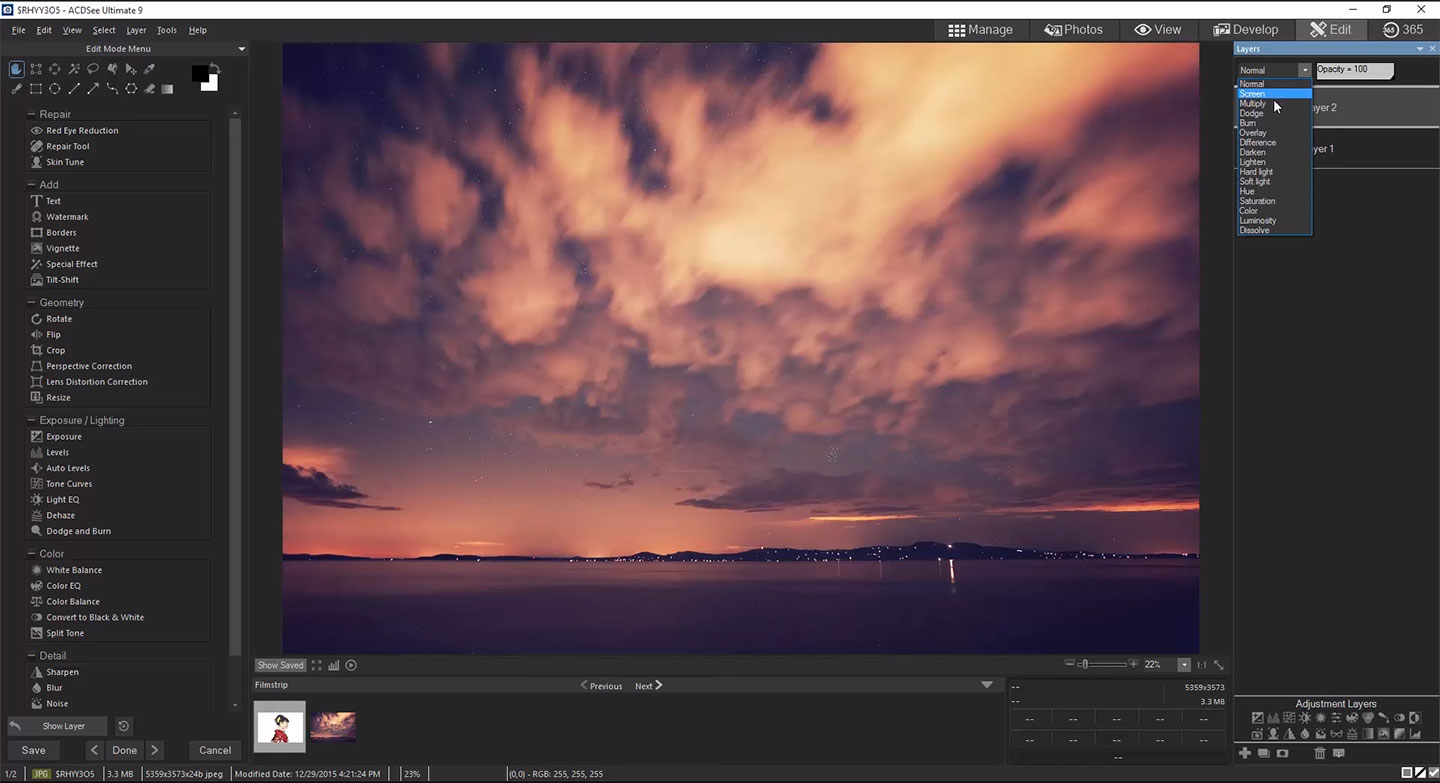Toggle actual size 1:1 view

[x=1201, y=665]
